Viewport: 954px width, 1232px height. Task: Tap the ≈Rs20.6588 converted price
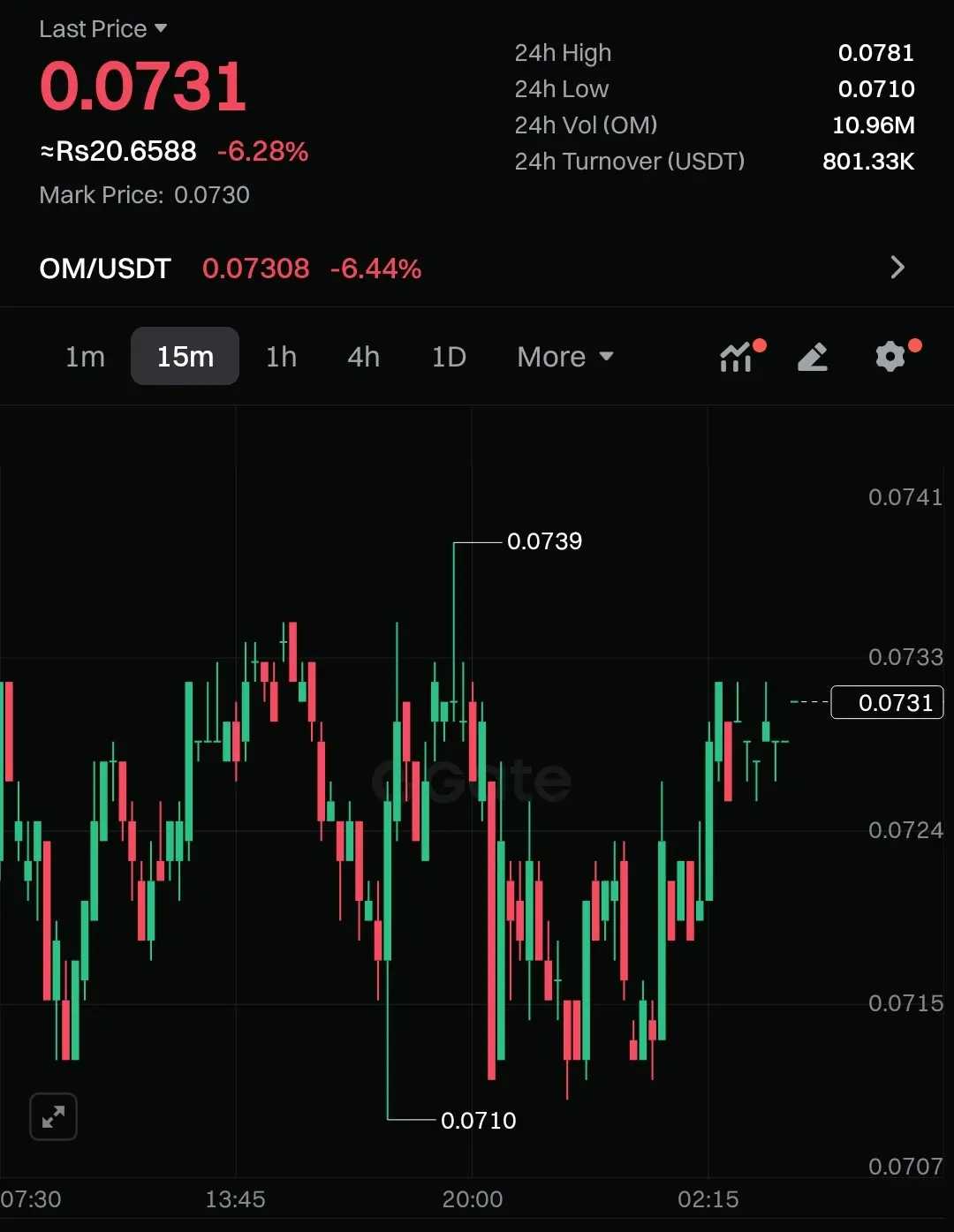tap(118, 151)
